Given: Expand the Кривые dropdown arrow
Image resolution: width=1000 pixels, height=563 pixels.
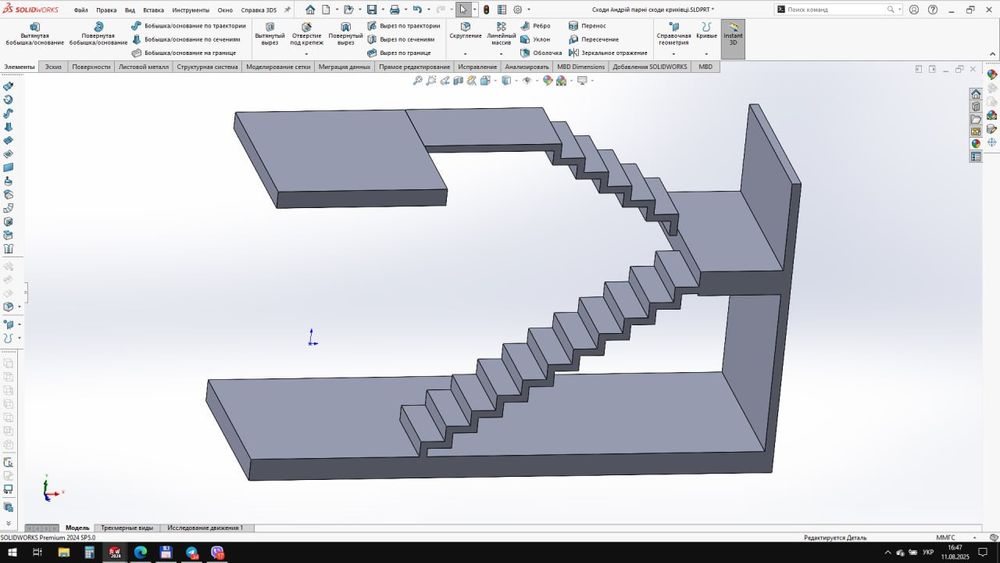Looking at the screenshot, I should click(x=706, y=54).
